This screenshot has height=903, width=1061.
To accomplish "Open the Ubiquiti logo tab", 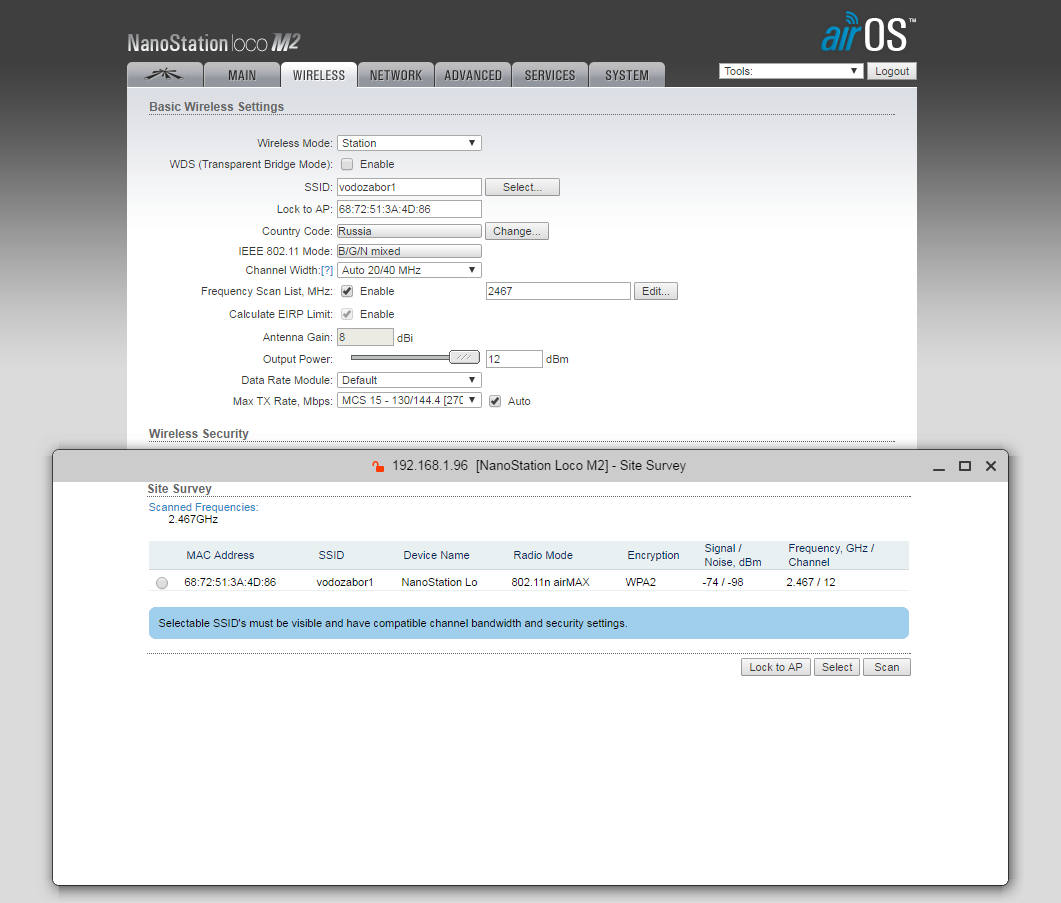I will coord(164,75).
